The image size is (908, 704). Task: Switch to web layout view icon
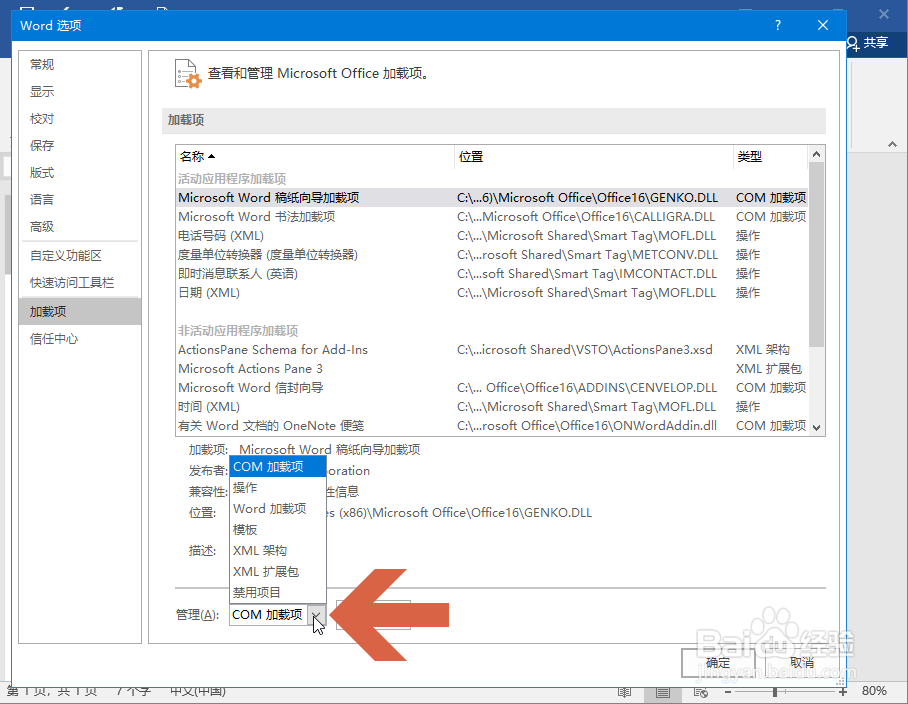[x=701, y=692]
